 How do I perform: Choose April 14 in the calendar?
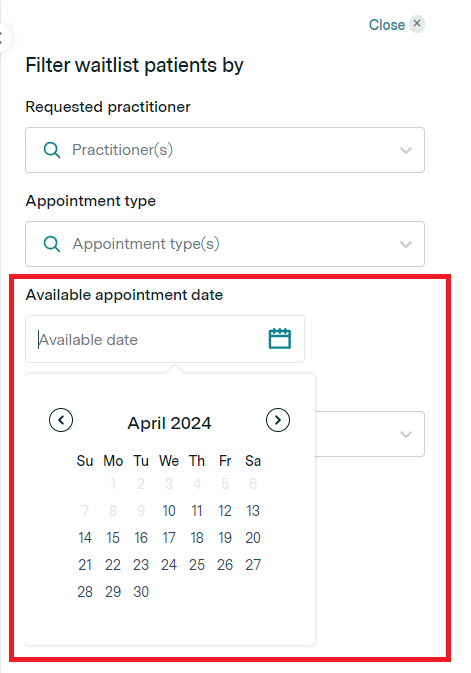(x=85, y=538)
